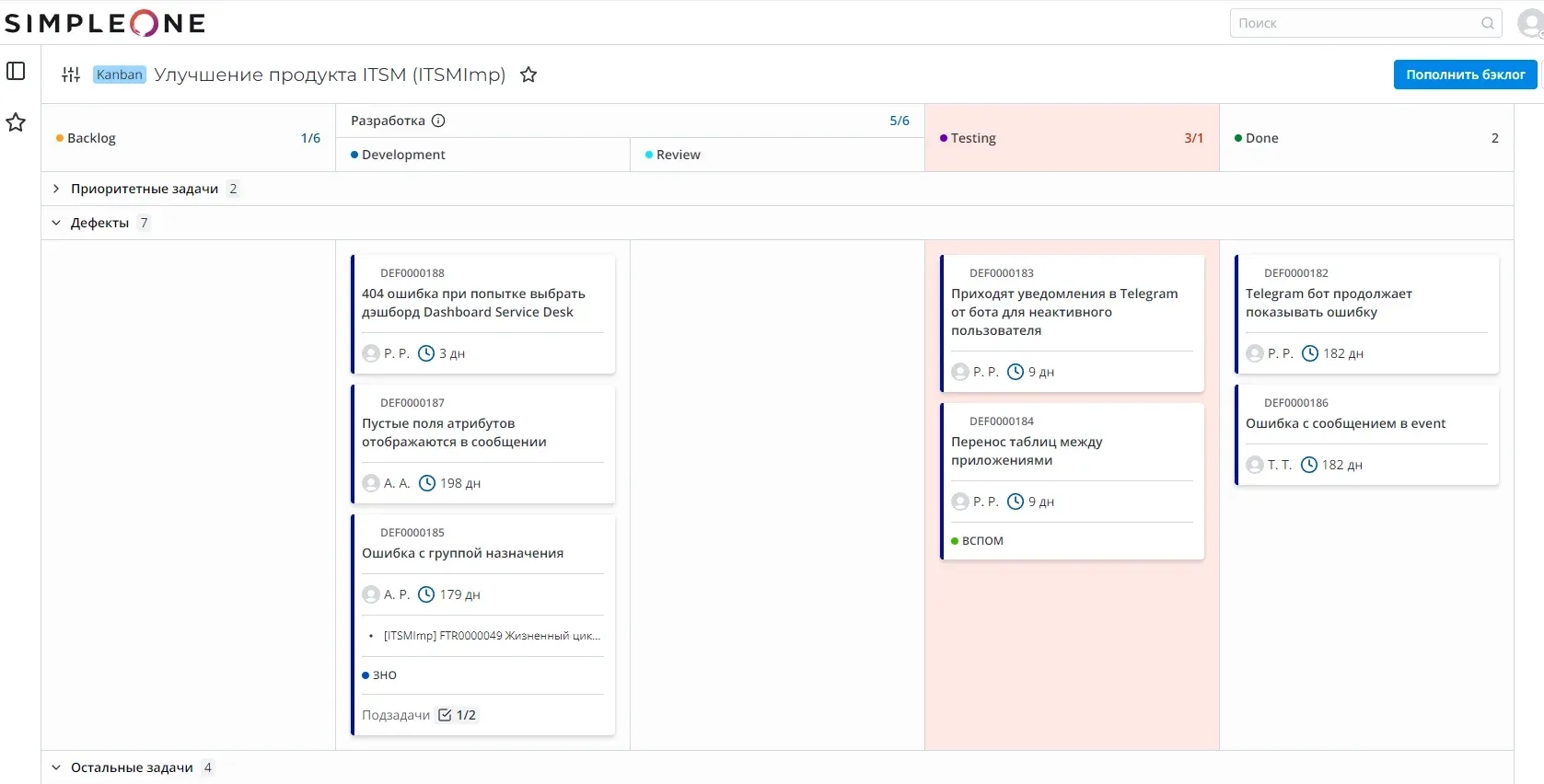Click search magnifier icon

tap(1487, 23)
